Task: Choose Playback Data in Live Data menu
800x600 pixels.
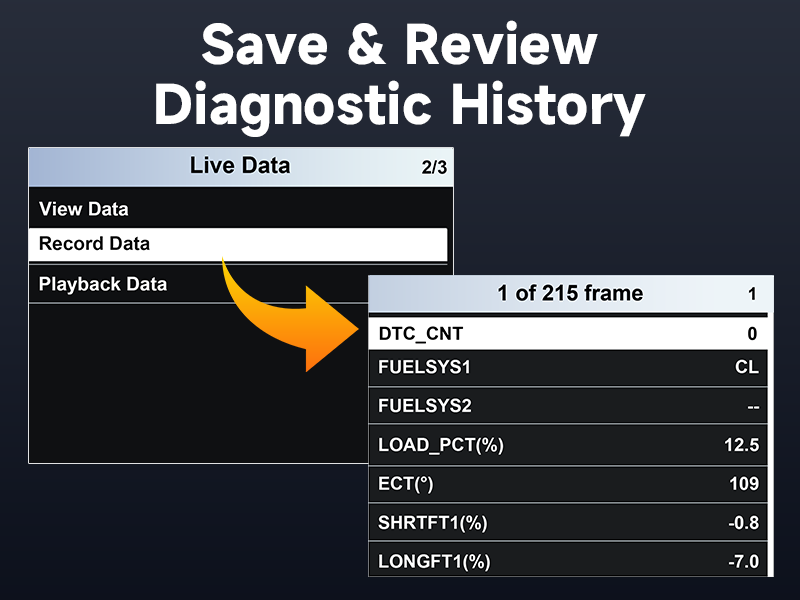Action: tap(199, 284)
